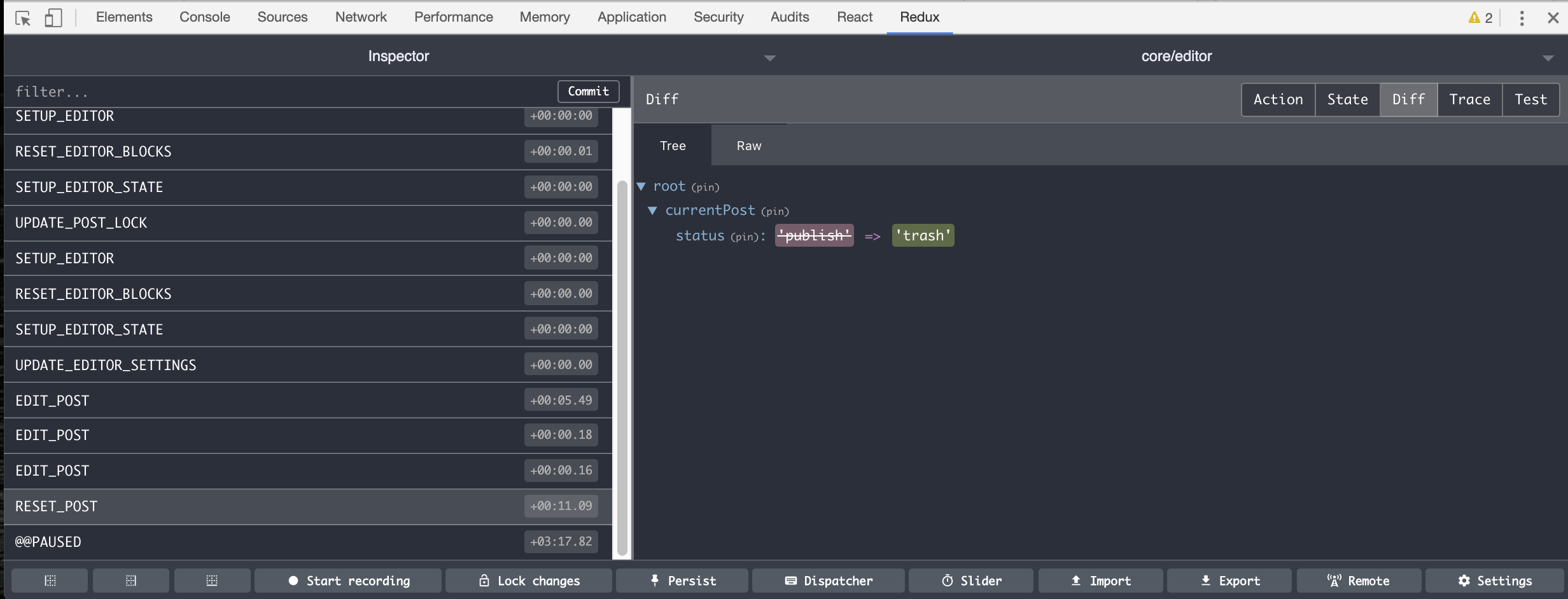Focus the action filter field
Screen dimensions: 1568x599
[280, 92]
